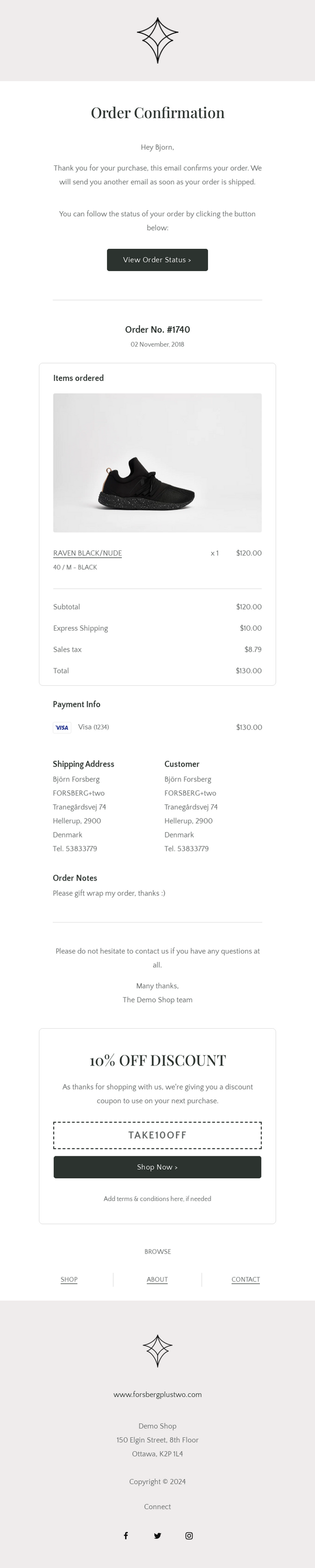Click the Shop Now button
The width and height of the screenshot is (315, 1568).
157,1167
